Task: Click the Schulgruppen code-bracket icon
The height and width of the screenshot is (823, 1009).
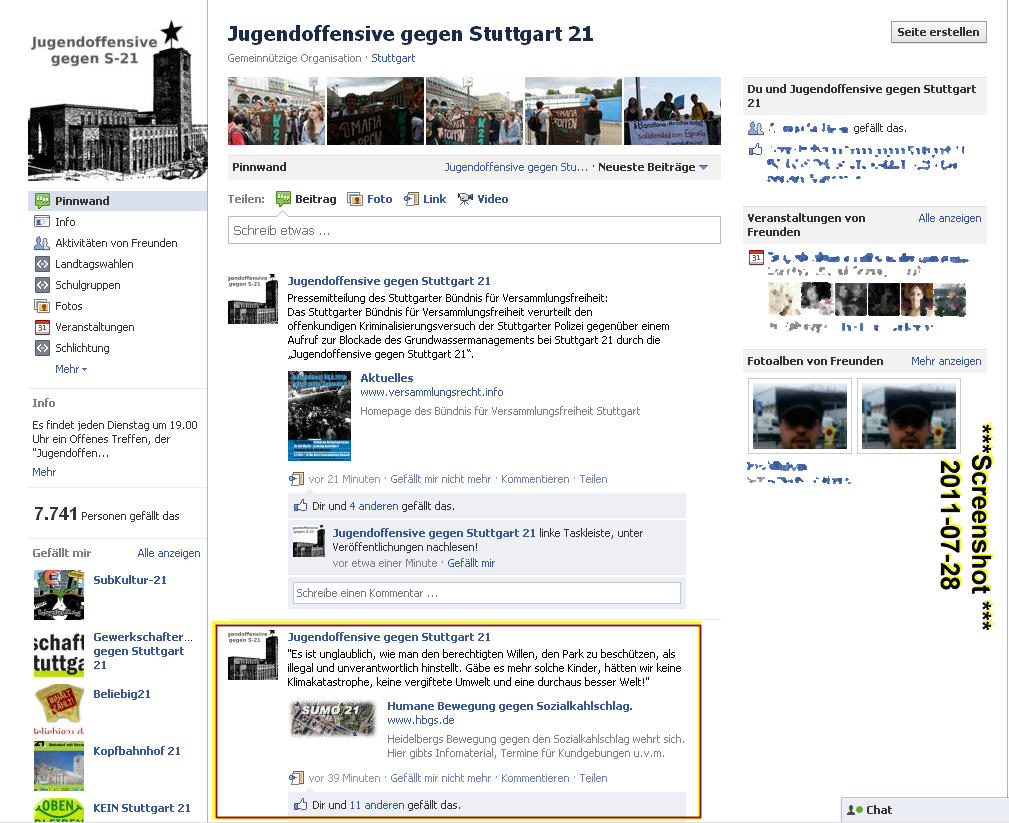Action: tap(42, 285)
